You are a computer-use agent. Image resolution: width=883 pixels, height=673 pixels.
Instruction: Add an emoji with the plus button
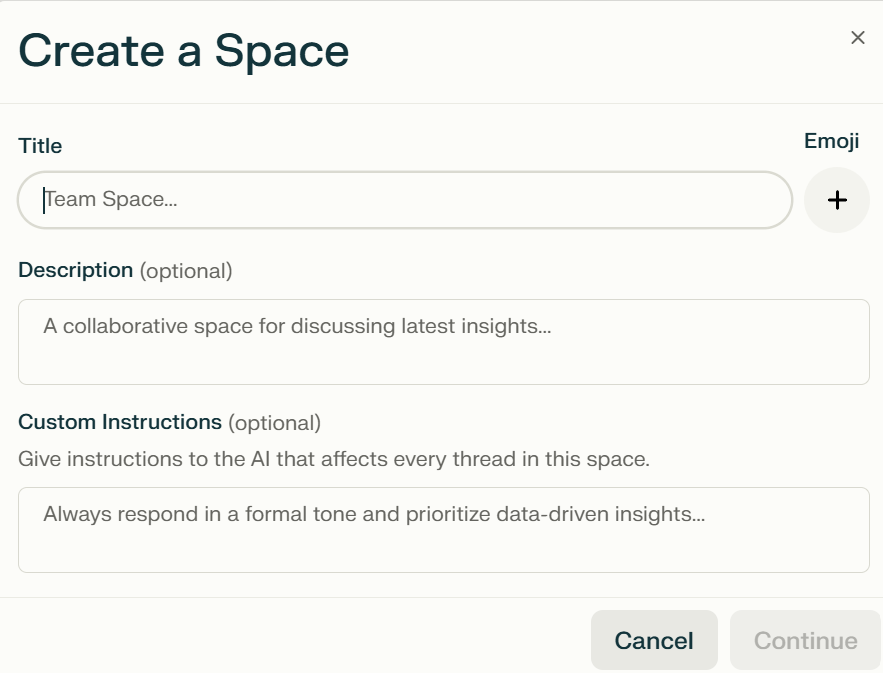pyautogui.click(x=837, y=200)
